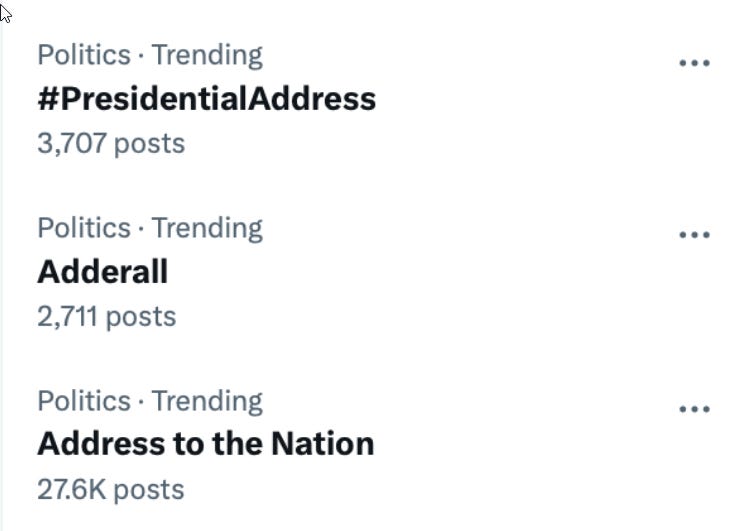This screenshot has width=747, height=531.
Task: Click the dot separator above Address to the Nation
Action: click(x=141, y=402)
